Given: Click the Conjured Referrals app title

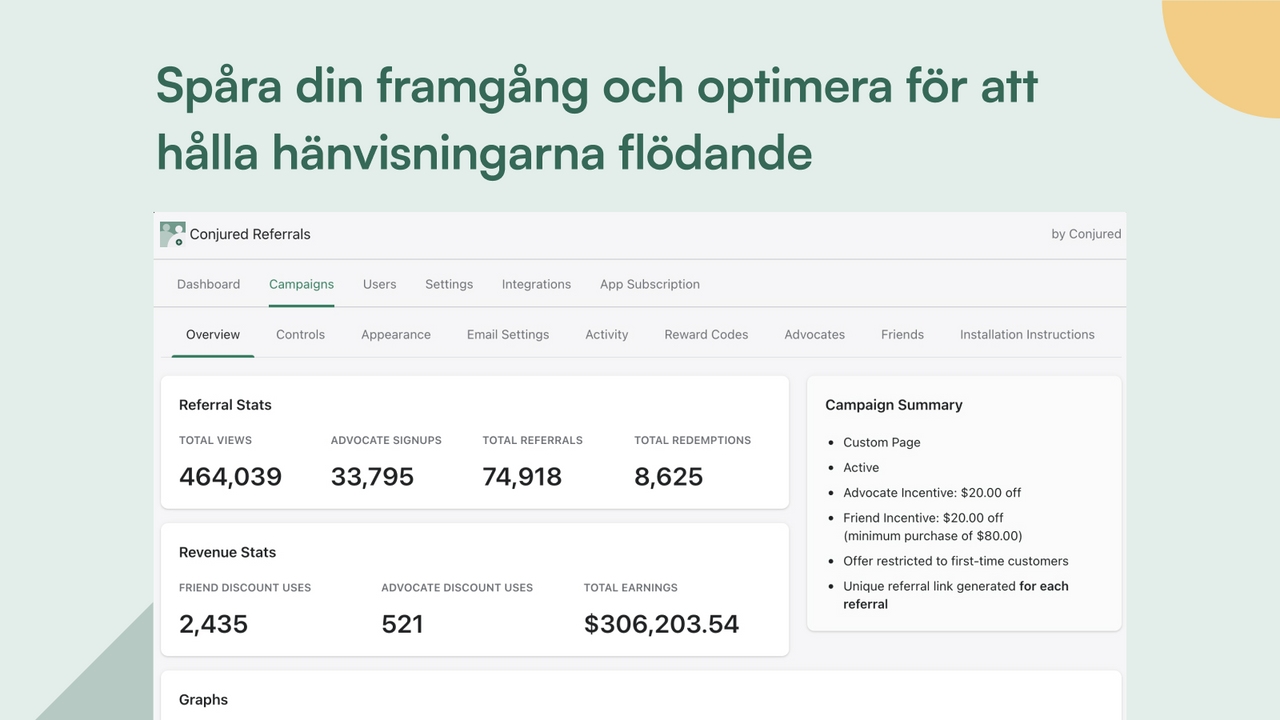Looking at the screenshot, I should (250, 234).
